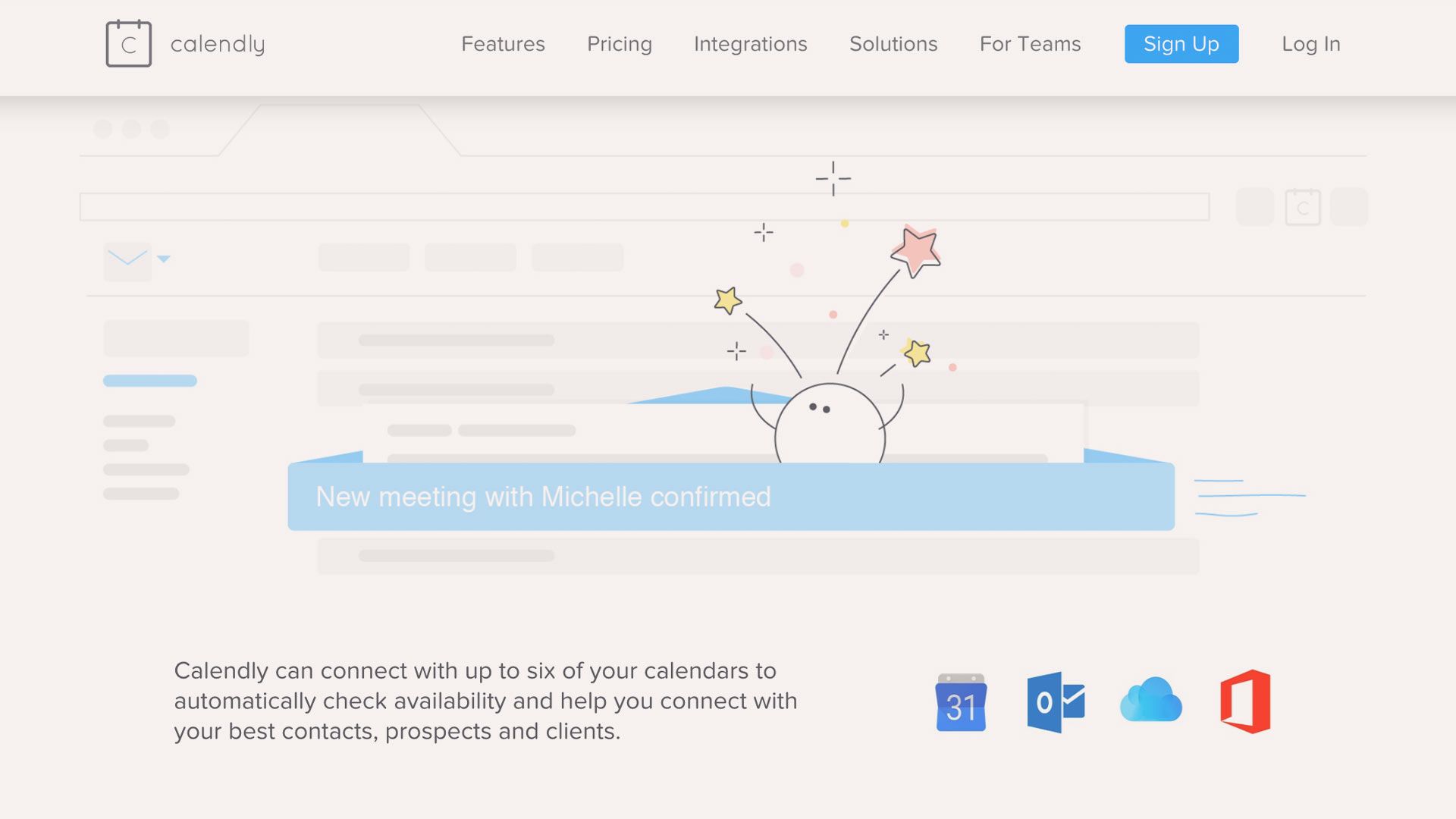
Task: Select the For Teams tab
Action: (1030, 43)
